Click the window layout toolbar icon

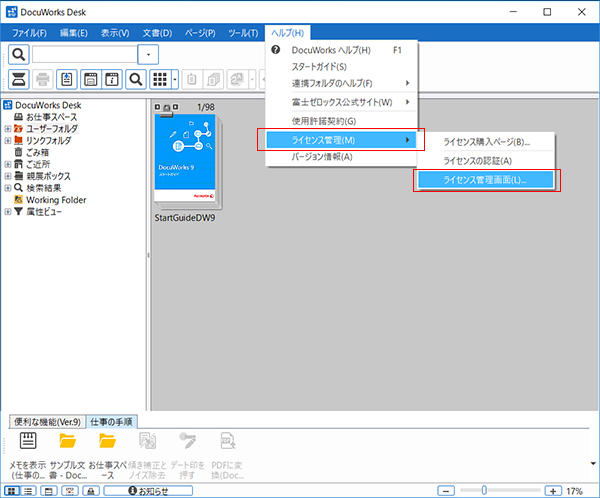point(91,80)
